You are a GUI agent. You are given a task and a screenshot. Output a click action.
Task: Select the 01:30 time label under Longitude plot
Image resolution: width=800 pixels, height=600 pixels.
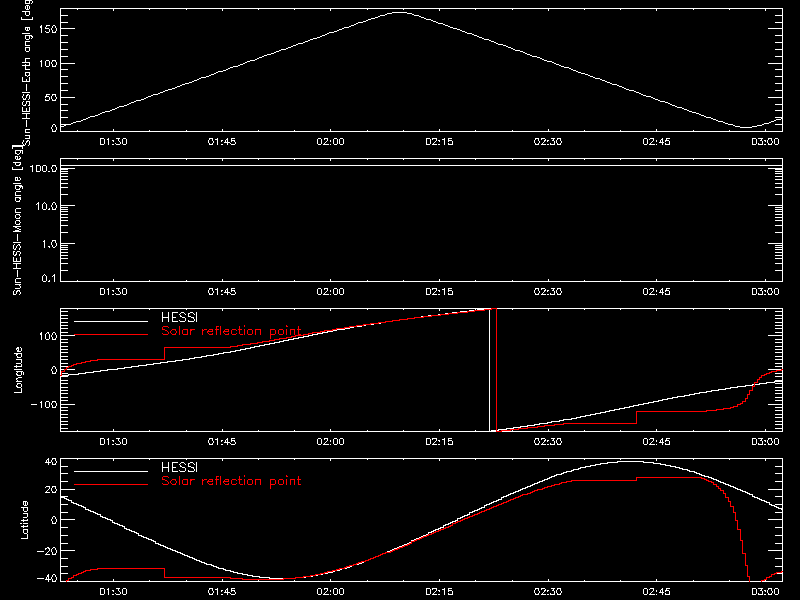click(113, 441)
